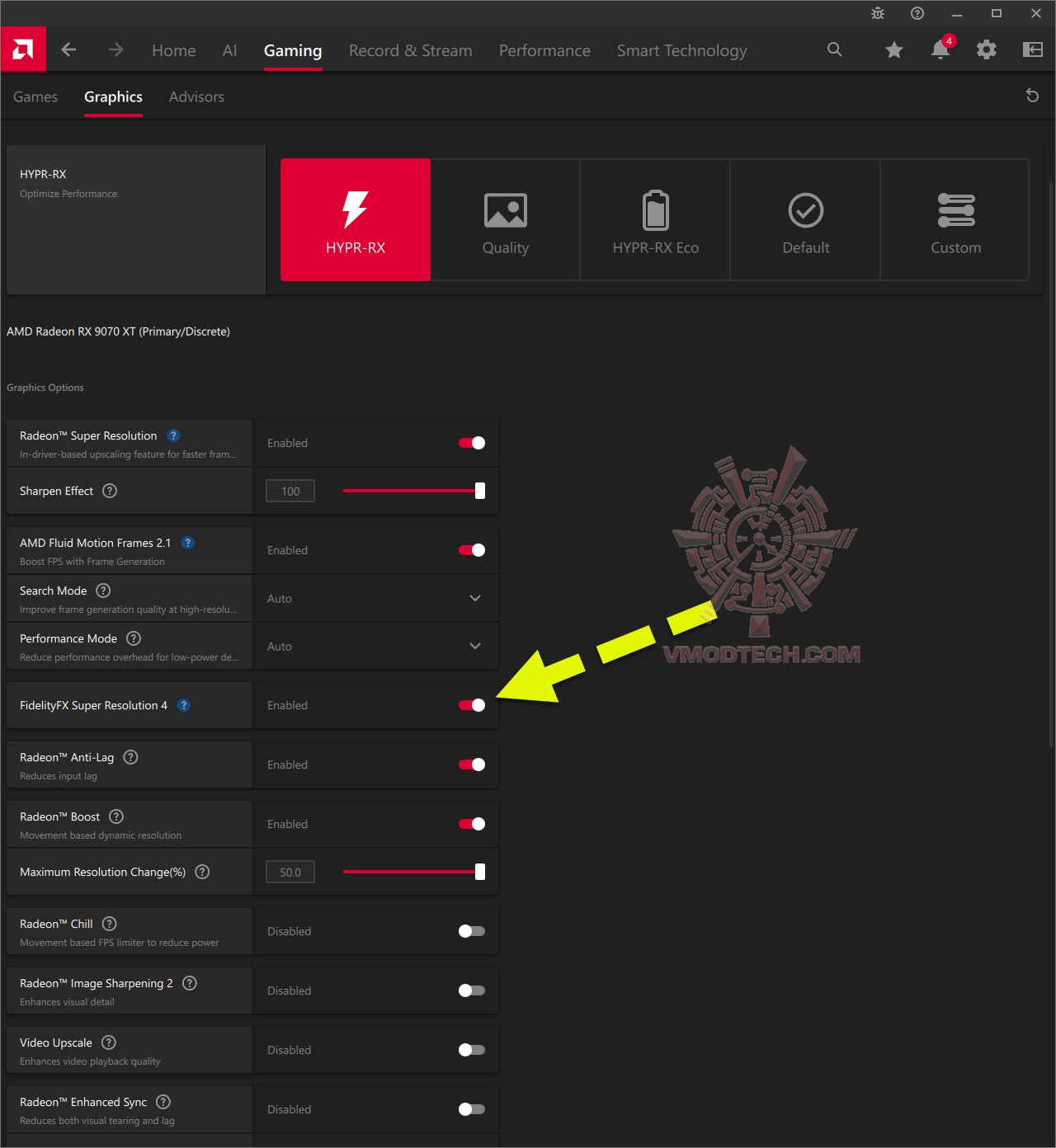Select the Default profile
The image size is (1056, 1148).
(x=806, y=219)
